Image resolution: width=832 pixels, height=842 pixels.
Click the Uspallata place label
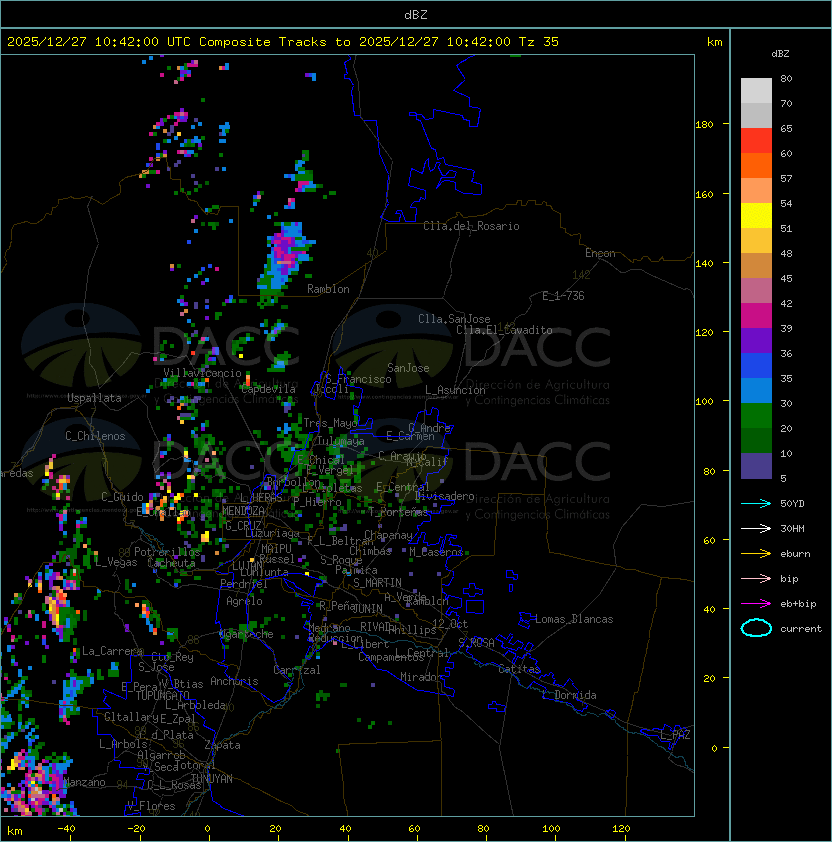click(x=94, y=398)
